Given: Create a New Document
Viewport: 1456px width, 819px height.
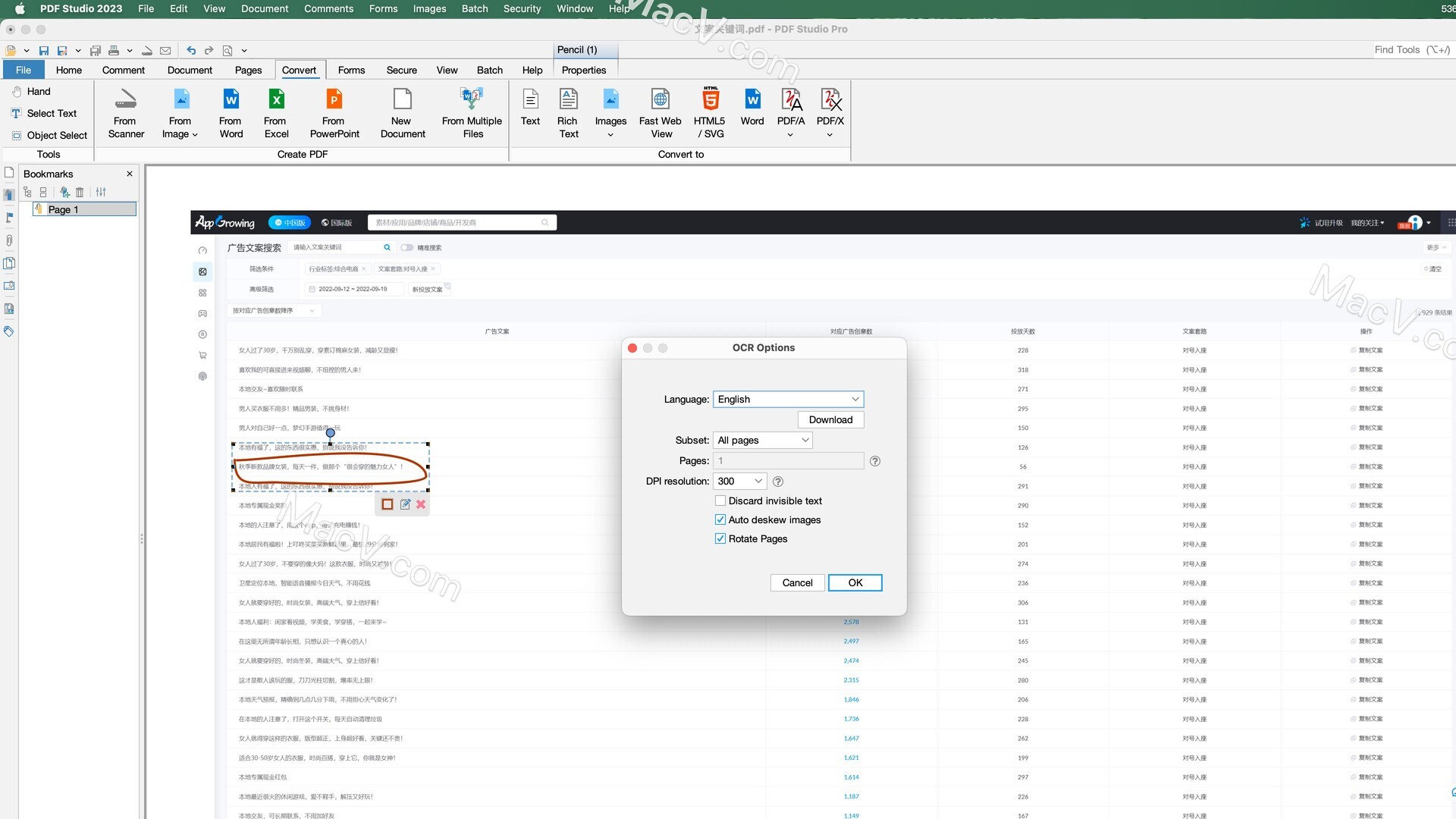Looking at the screenshot, I should click(x=402, y=114).
